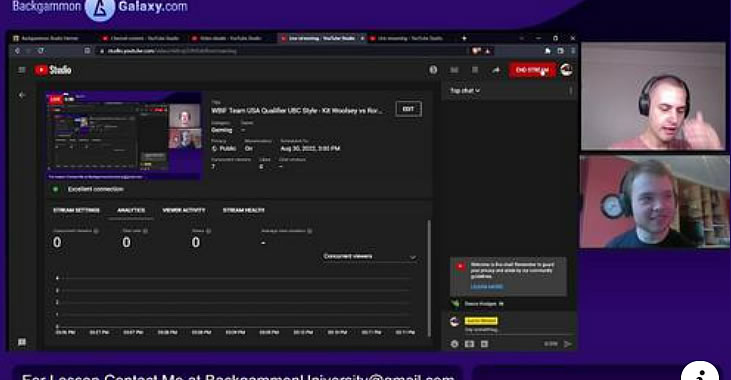Open the emoji picker in chat

pos(455,344)
